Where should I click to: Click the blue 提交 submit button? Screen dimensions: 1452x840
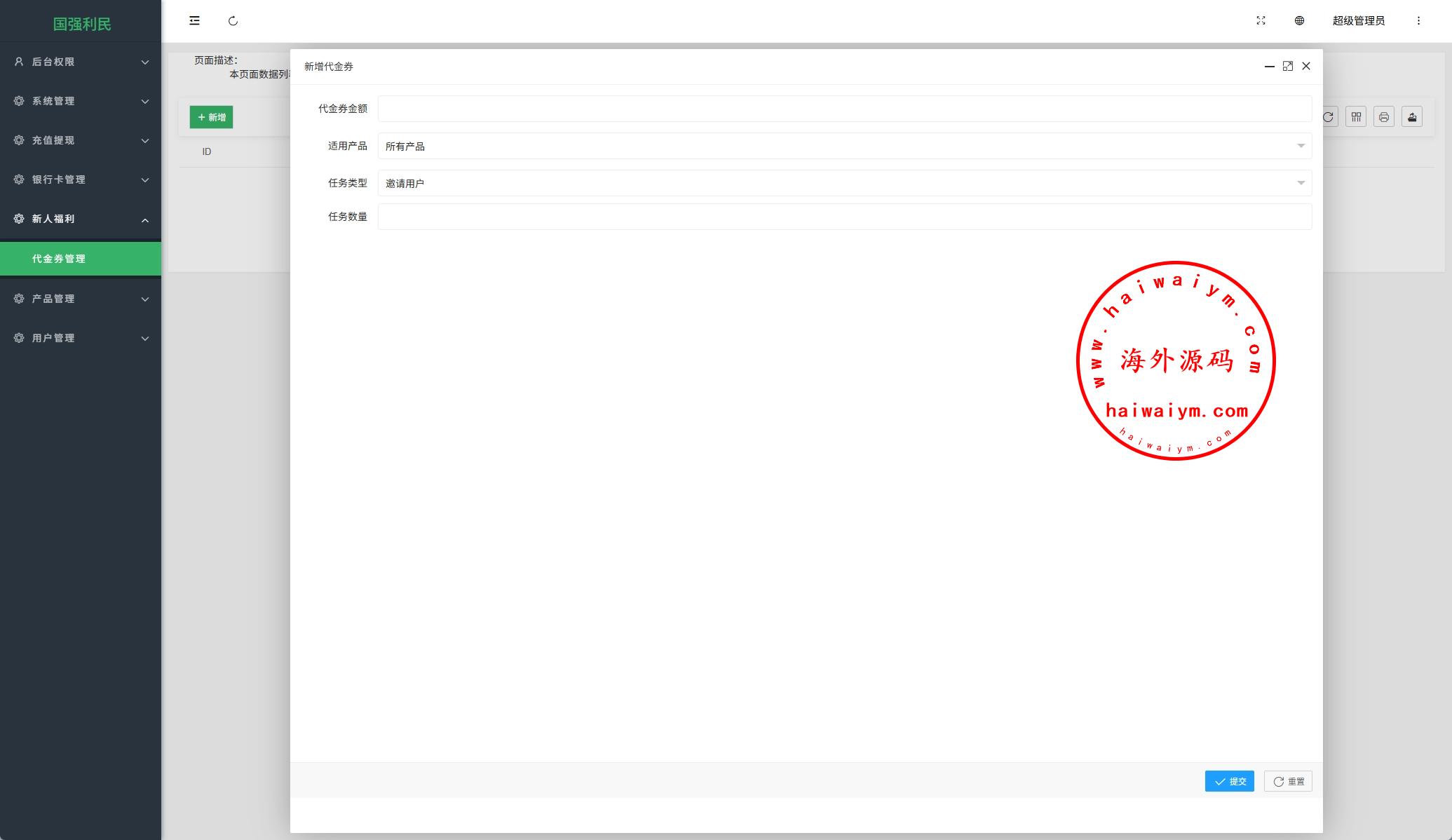click(1229, 781)
